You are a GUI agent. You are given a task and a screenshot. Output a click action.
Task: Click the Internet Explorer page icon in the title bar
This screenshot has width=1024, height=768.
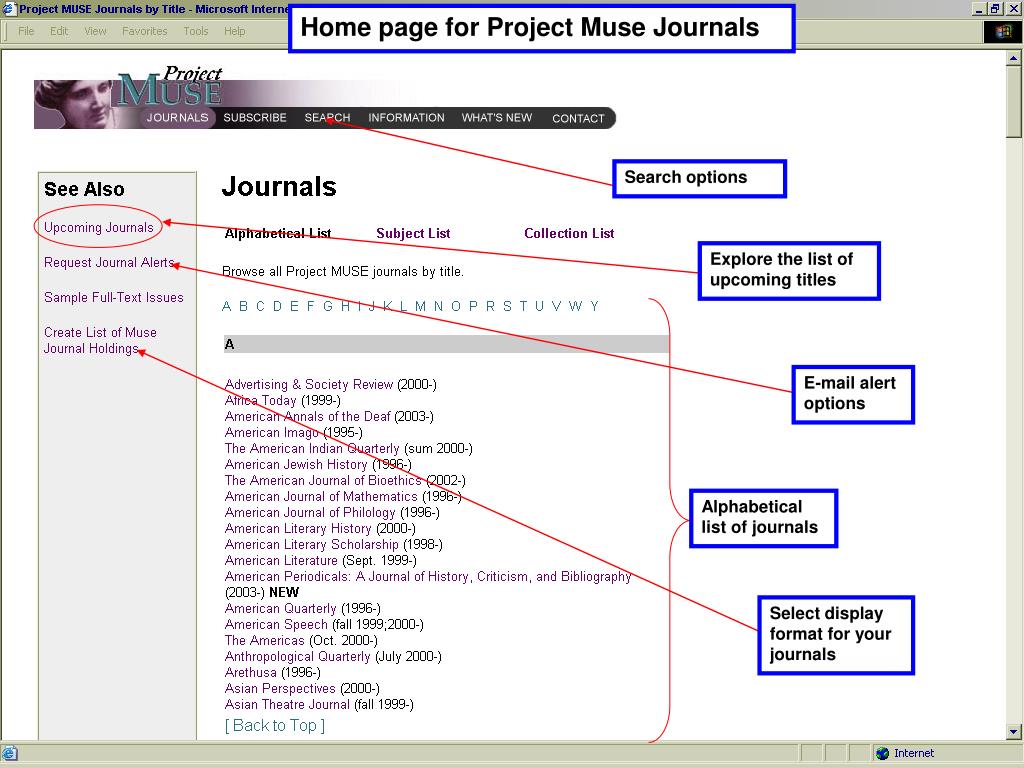[x=9, y=8]
